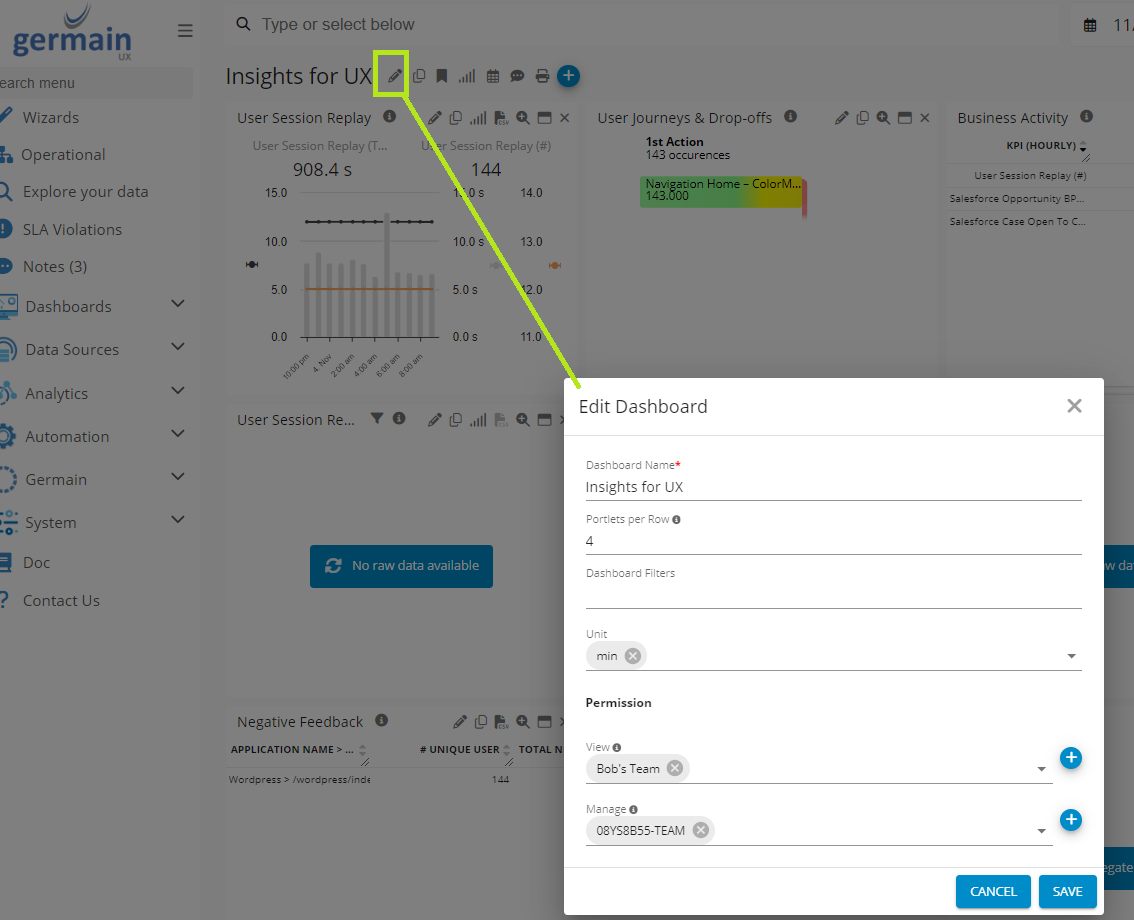Click the calendar icon in dashboard toolbar
This screenshot has width=1134, height=920.
click(x=492, y=76)
